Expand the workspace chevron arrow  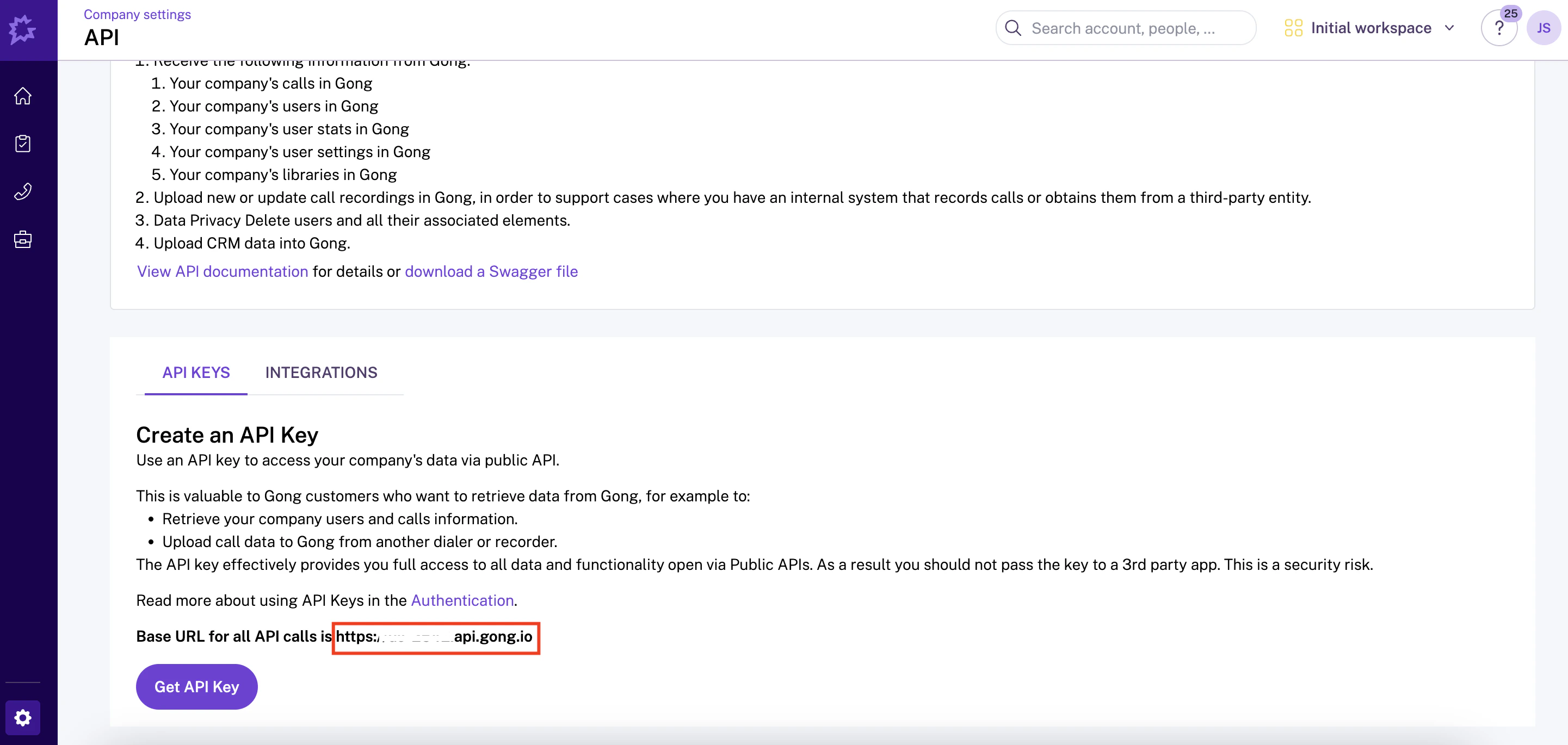pyautogui.click(x=1450, y=28)
